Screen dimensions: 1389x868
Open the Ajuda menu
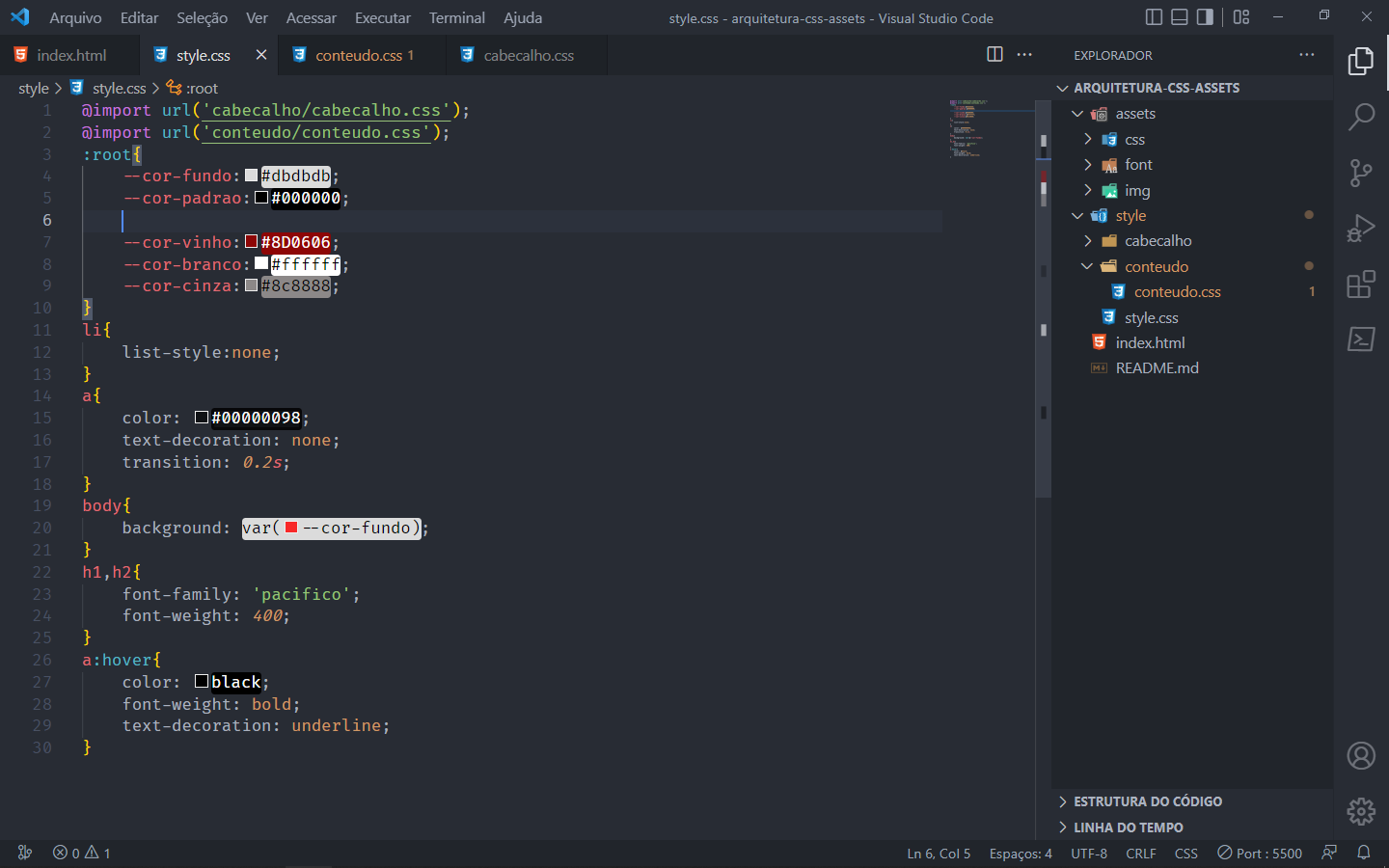[523, 17]
